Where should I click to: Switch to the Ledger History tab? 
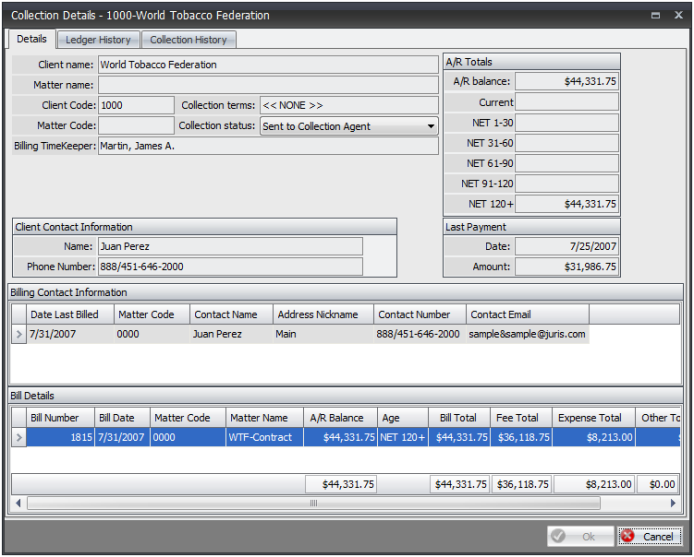tap(98, 40)
